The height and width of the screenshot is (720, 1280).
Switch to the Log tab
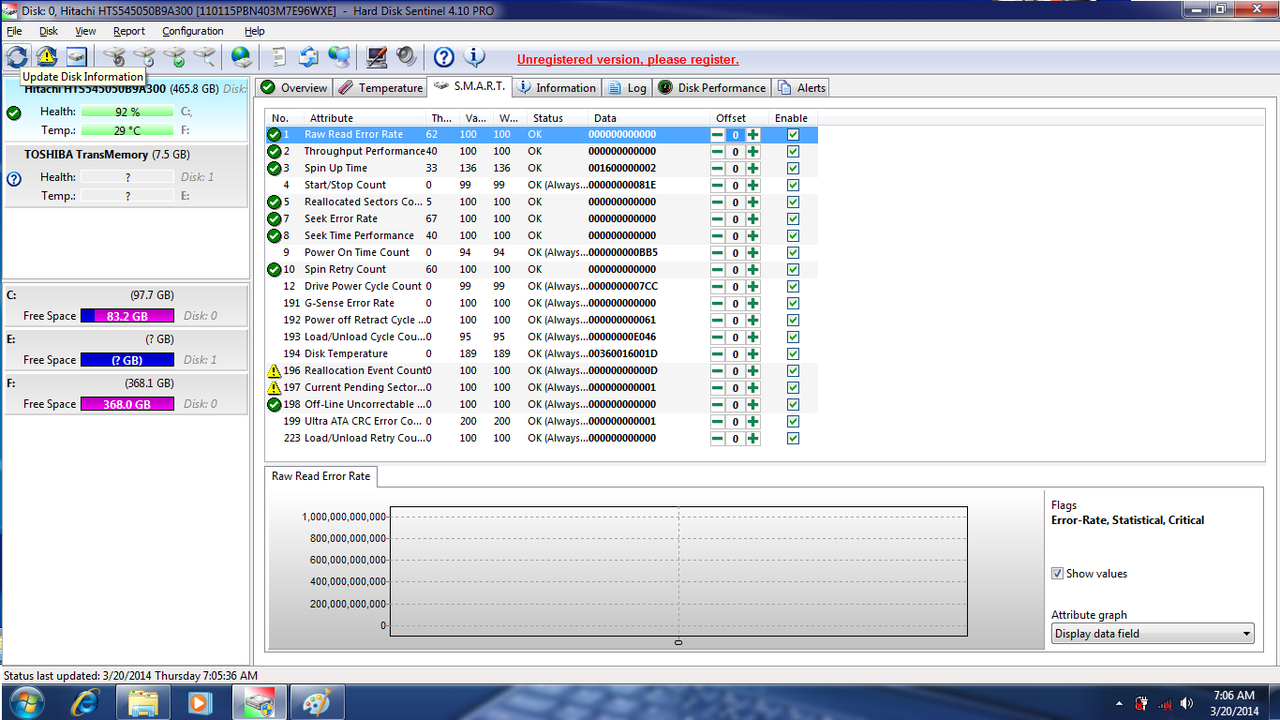pos(627,88)
